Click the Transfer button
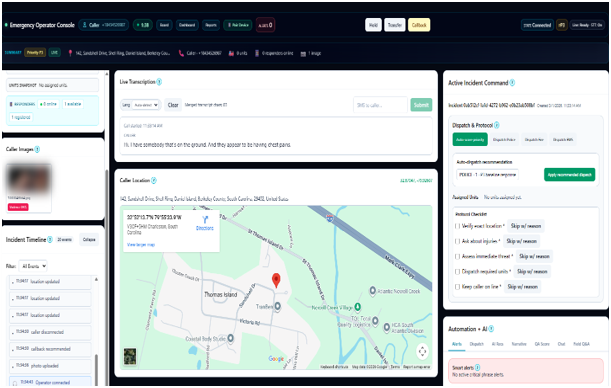611x388 pixels. [x=395, y=25]
